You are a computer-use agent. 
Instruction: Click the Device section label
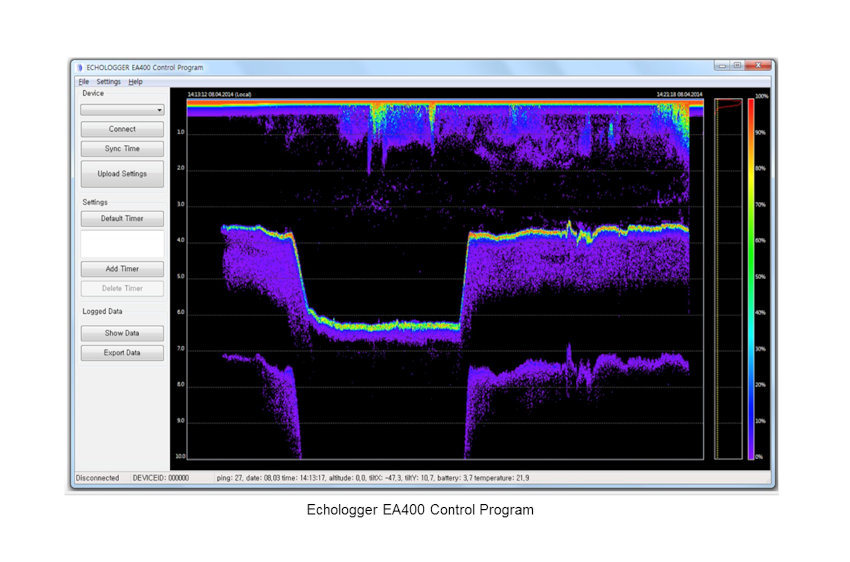point(93,93)
